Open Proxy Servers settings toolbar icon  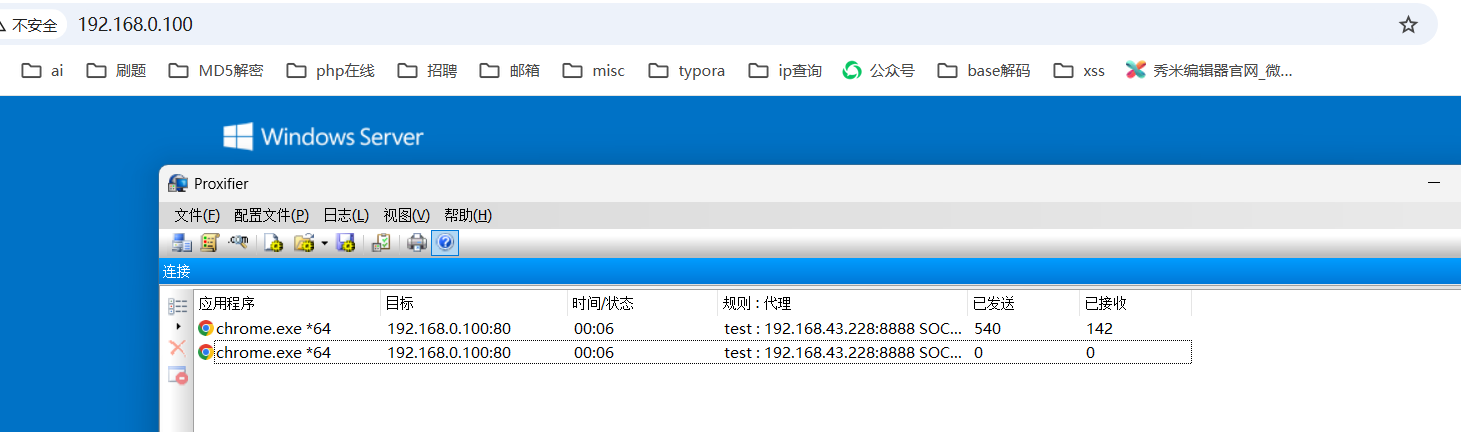[182, 242]
